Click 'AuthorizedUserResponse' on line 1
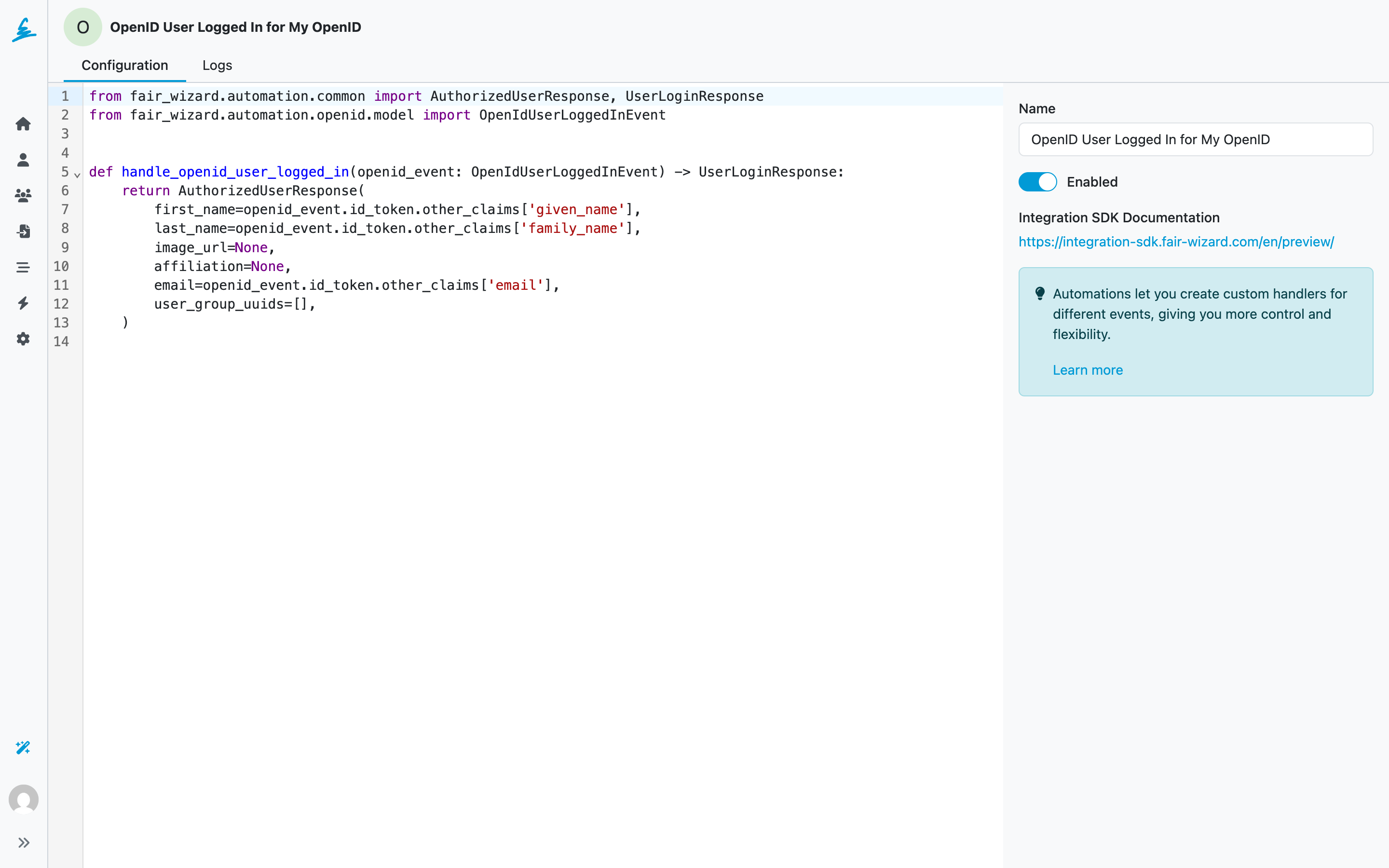This screenshot has width=1389, height=868. tap(519, 96)
